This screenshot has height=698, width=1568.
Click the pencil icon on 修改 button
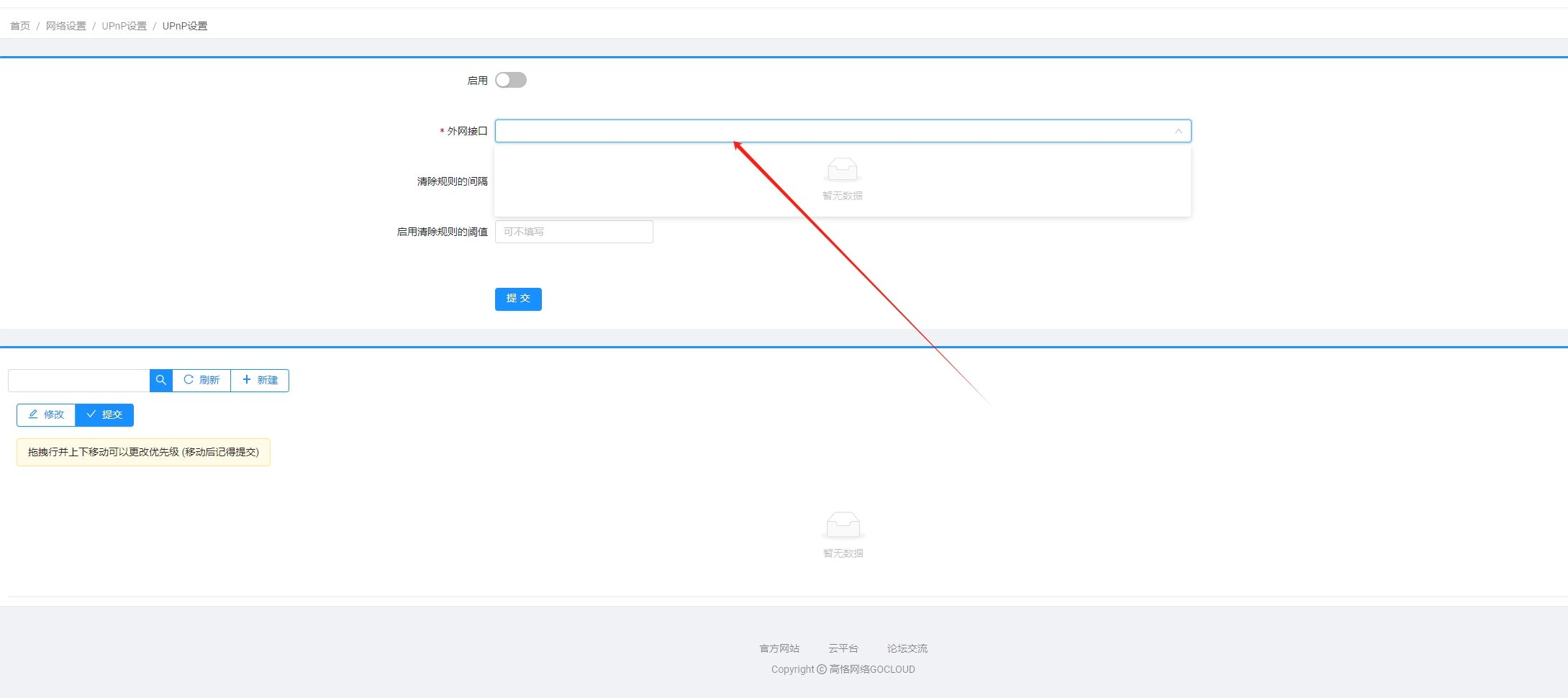coord(33,414)
